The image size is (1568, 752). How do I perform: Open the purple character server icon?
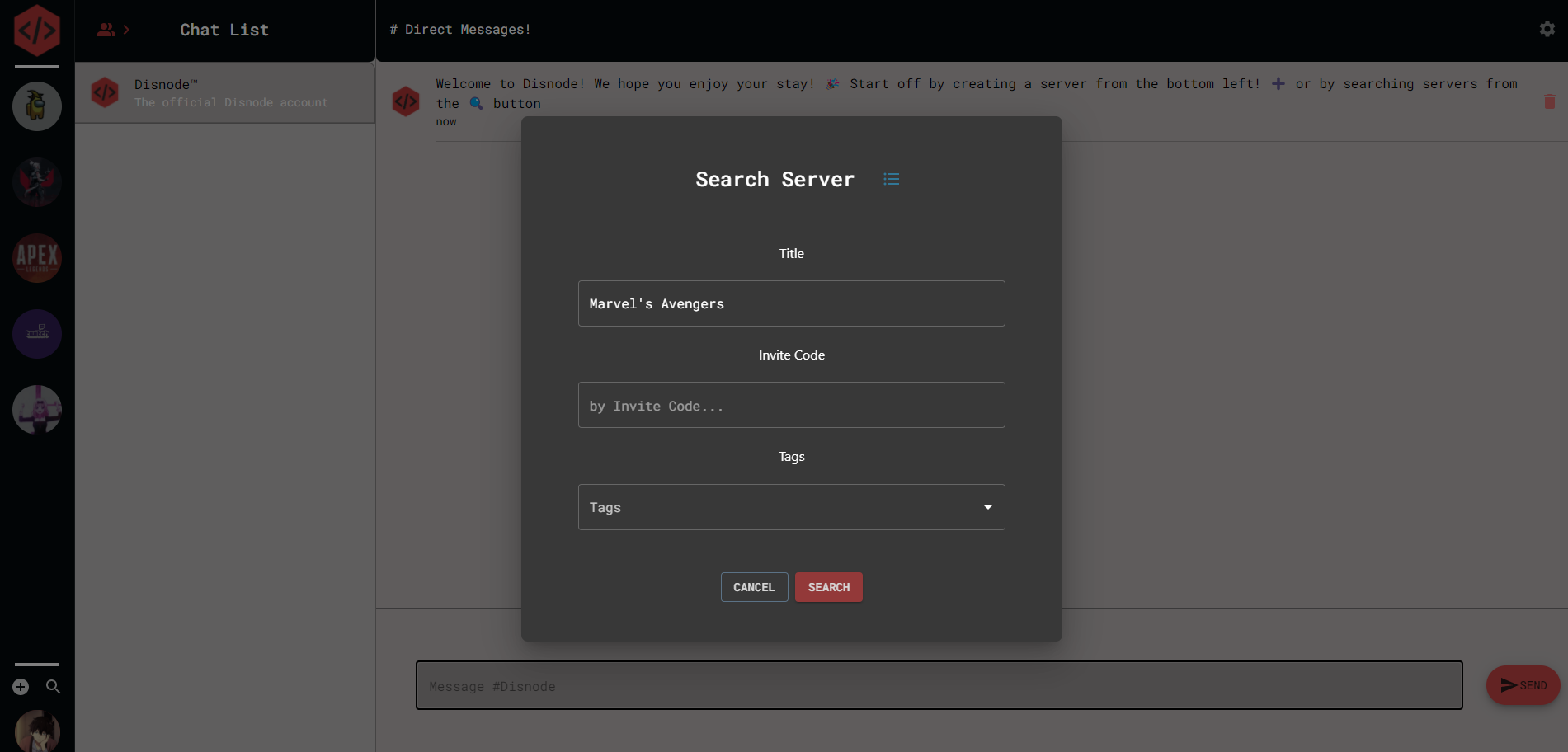click(x=37, y=410)
